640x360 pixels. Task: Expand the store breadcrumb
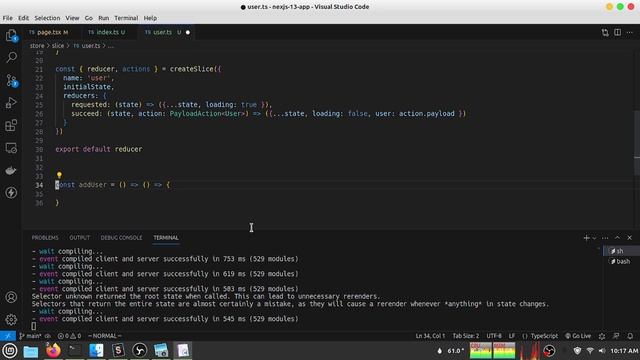pyautogui.click(x=37, y=46)
